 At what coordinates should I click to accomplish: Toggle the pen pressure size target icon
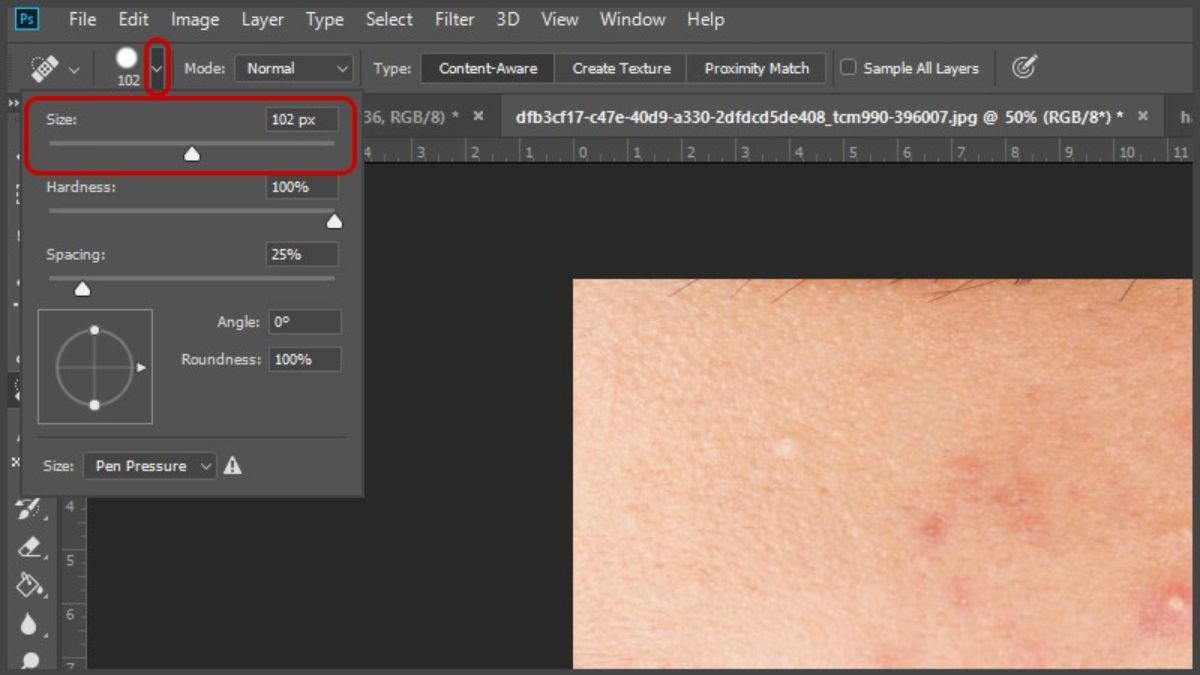click(1023, 67)
